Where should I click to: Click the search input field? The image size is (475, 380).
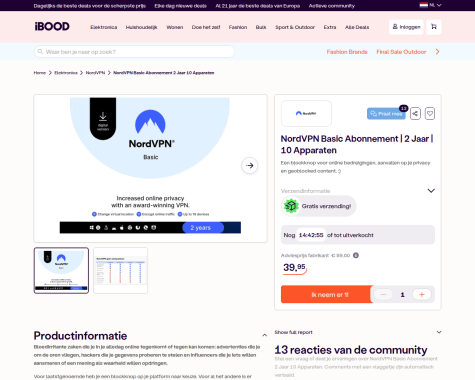[134, 52]
